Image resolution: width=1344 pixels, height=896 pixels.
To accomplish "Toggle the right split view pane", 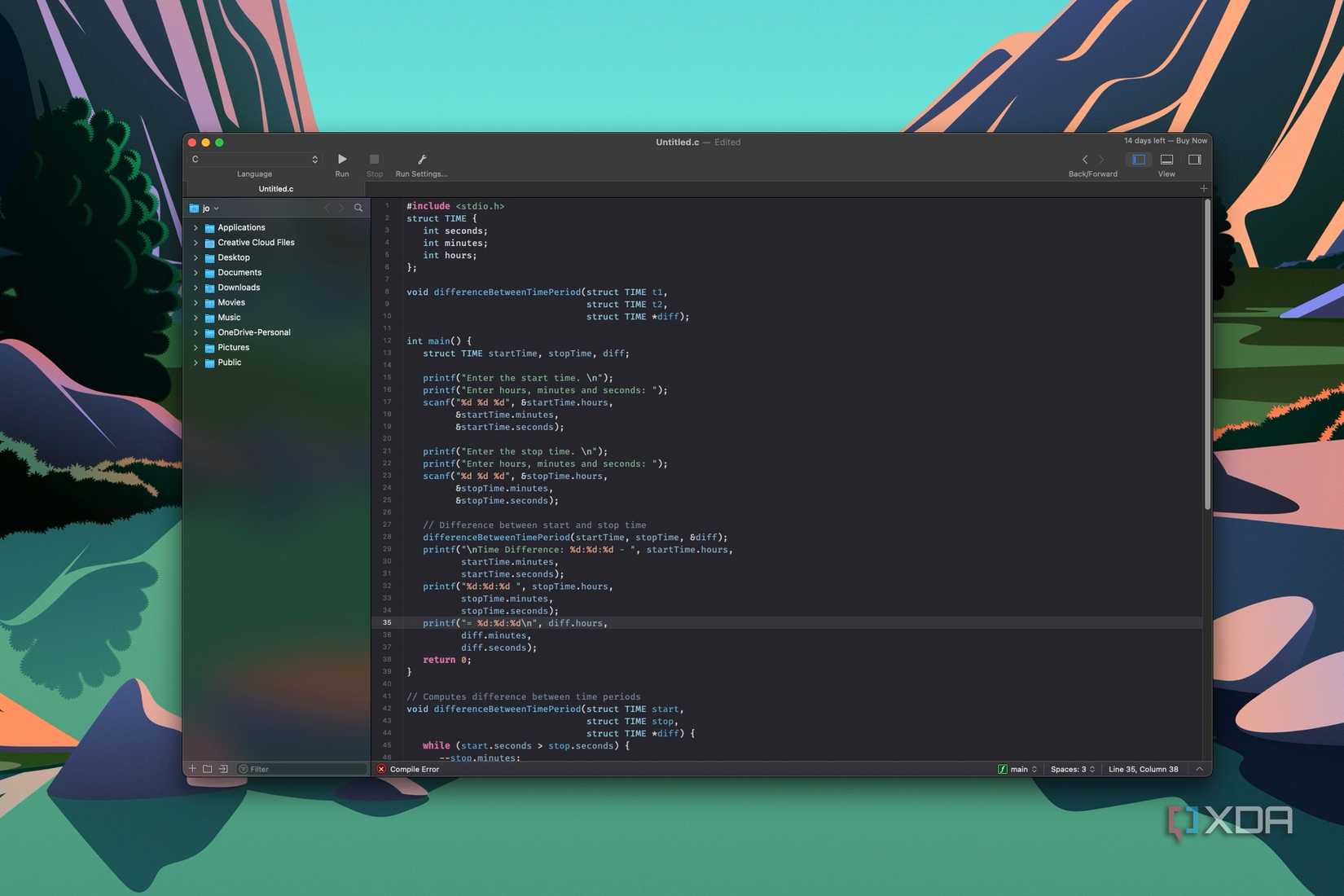I will pos(1194,160).
